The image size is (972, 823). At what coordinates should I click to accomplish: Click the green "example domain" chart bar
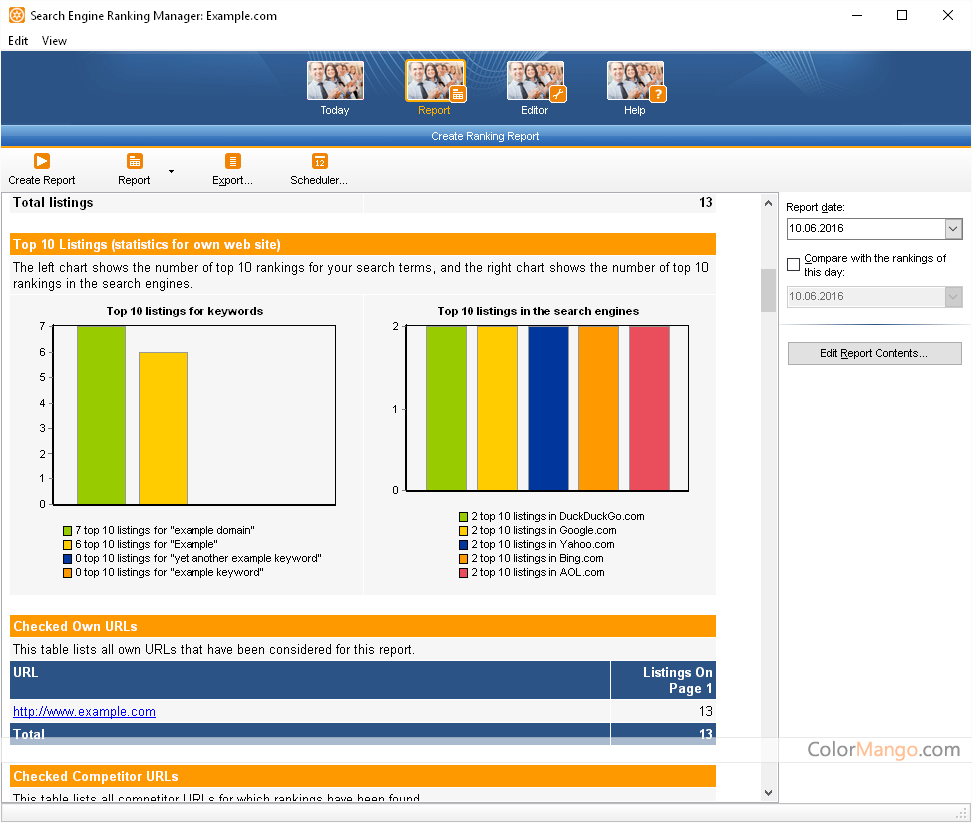[101, 415]
